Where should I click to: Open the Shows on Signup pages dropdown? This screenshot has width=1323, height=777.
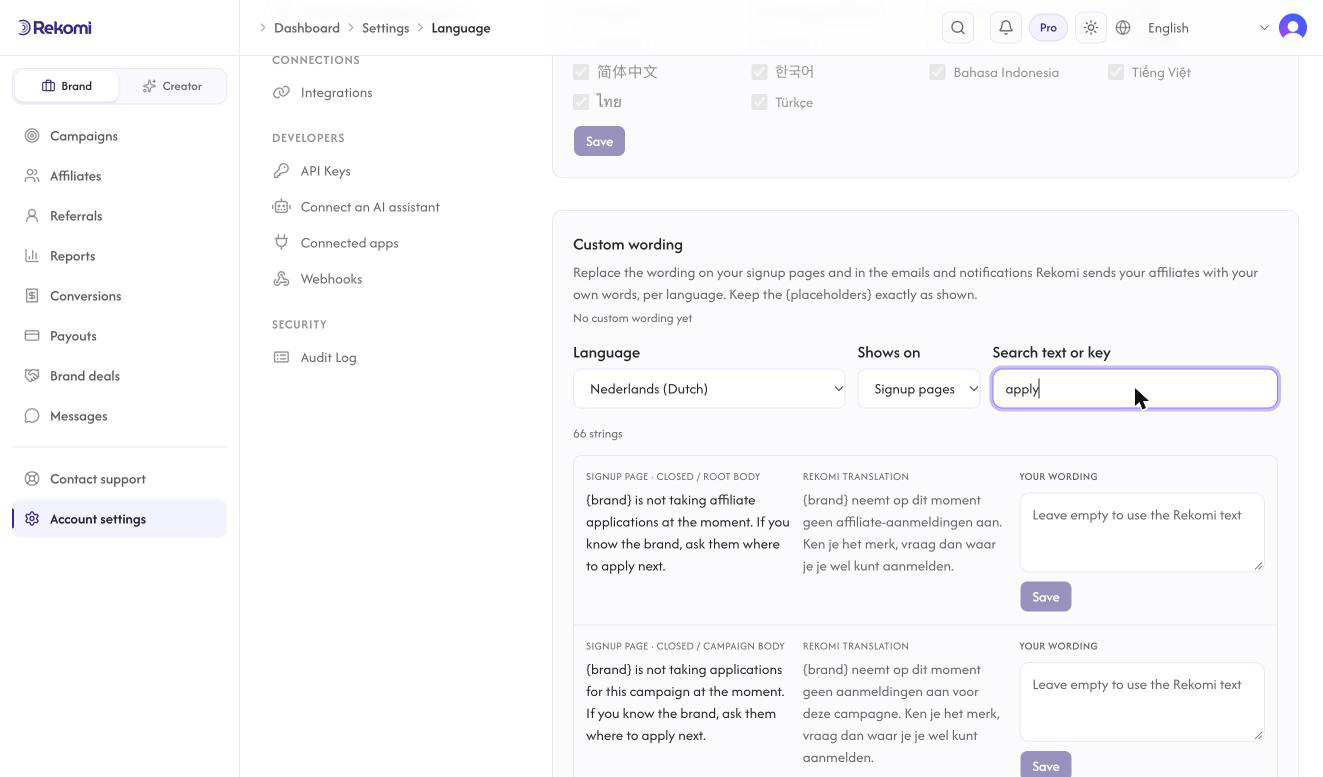point(919,389)
